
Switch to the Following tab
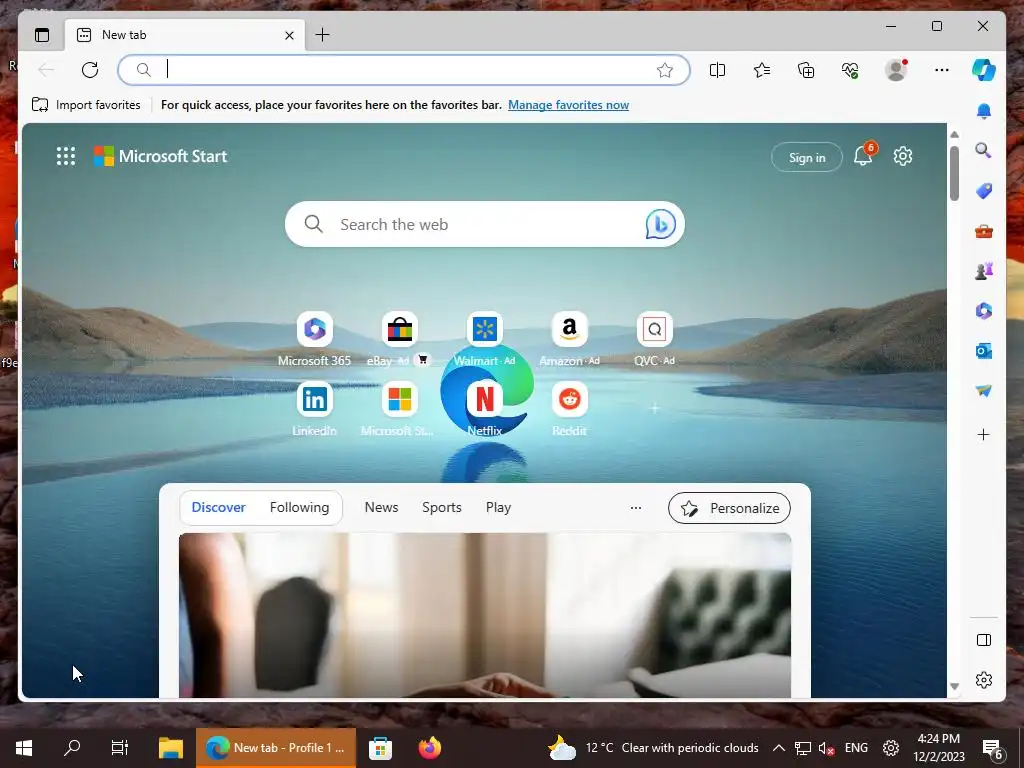coord(299,507)
